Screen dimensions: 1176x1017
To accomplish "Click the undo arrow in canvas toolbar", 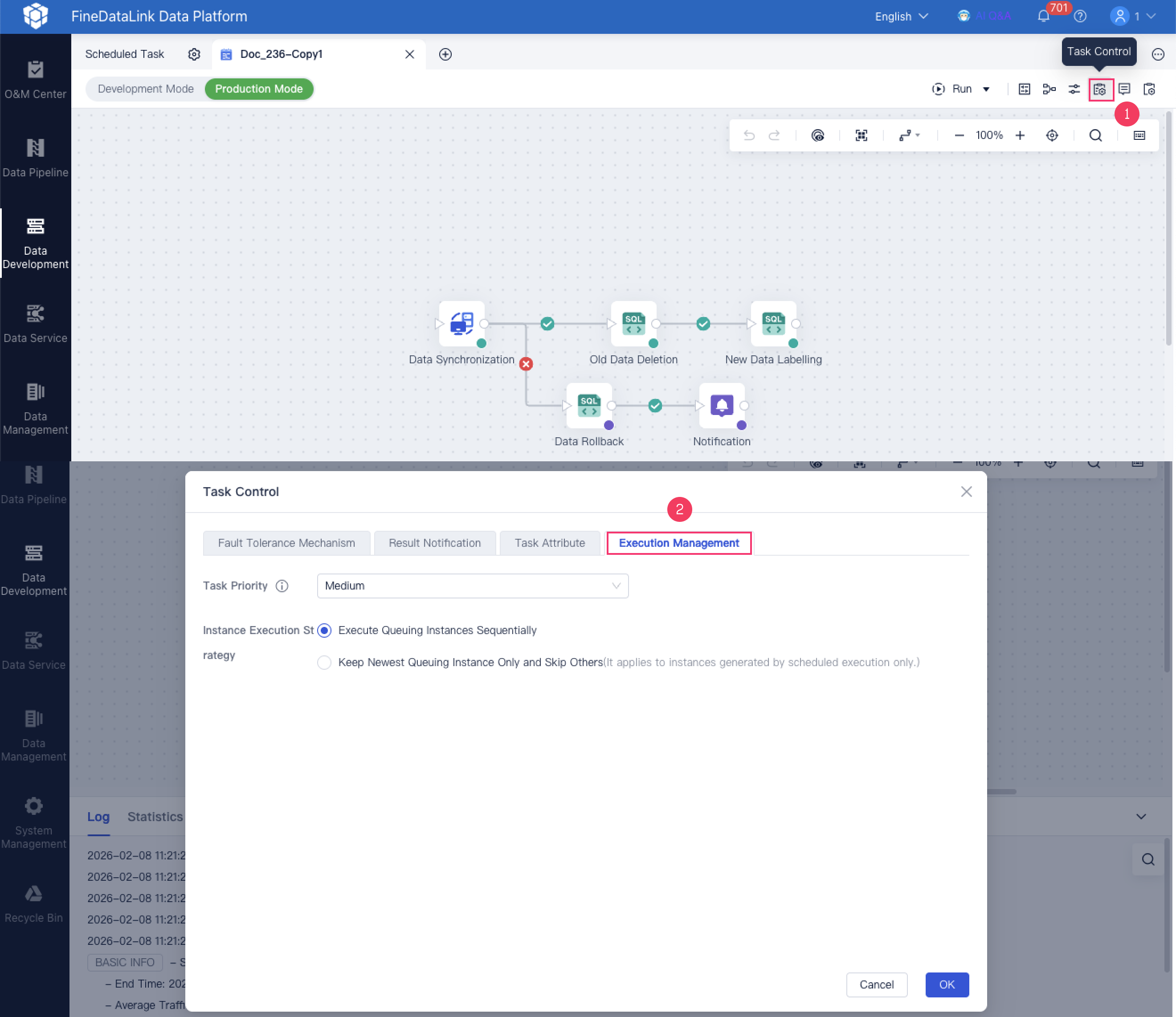I will [x=749, y=135].
